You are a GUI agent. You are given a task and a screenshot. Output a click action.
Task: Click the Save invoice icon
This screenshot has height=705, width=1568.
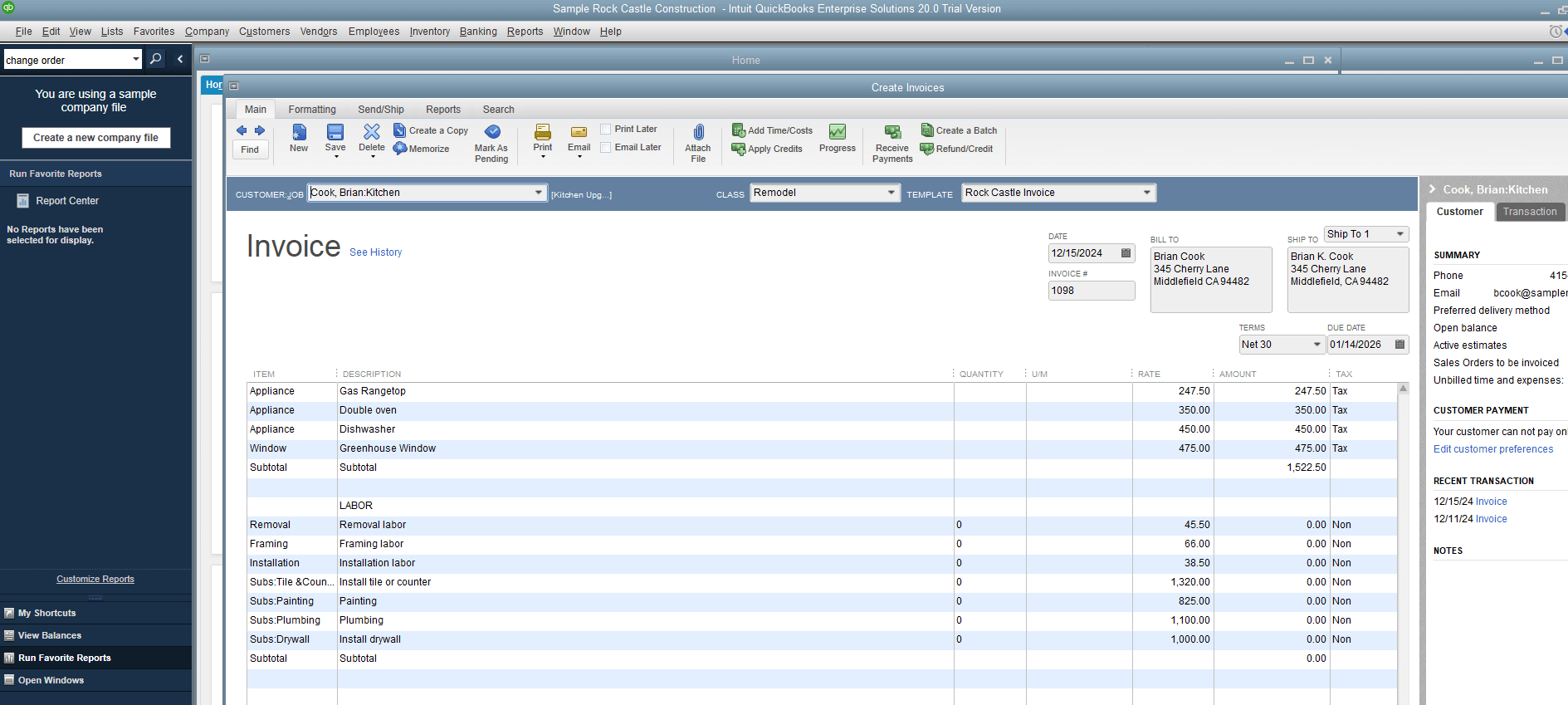point(335,133)
